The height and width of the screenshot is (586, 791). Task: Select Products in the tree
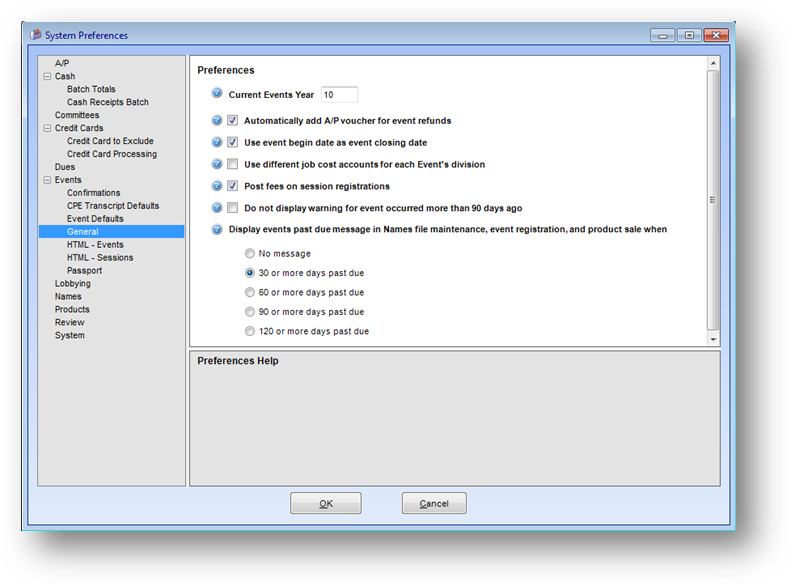(72, 309)
